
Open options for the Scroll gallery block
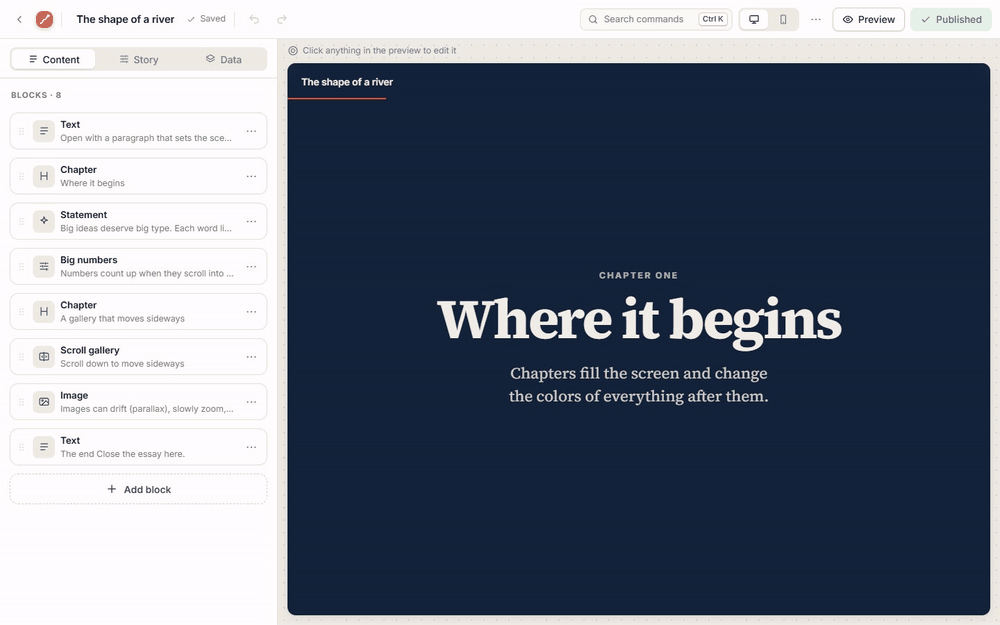click(x=251, y=357)
